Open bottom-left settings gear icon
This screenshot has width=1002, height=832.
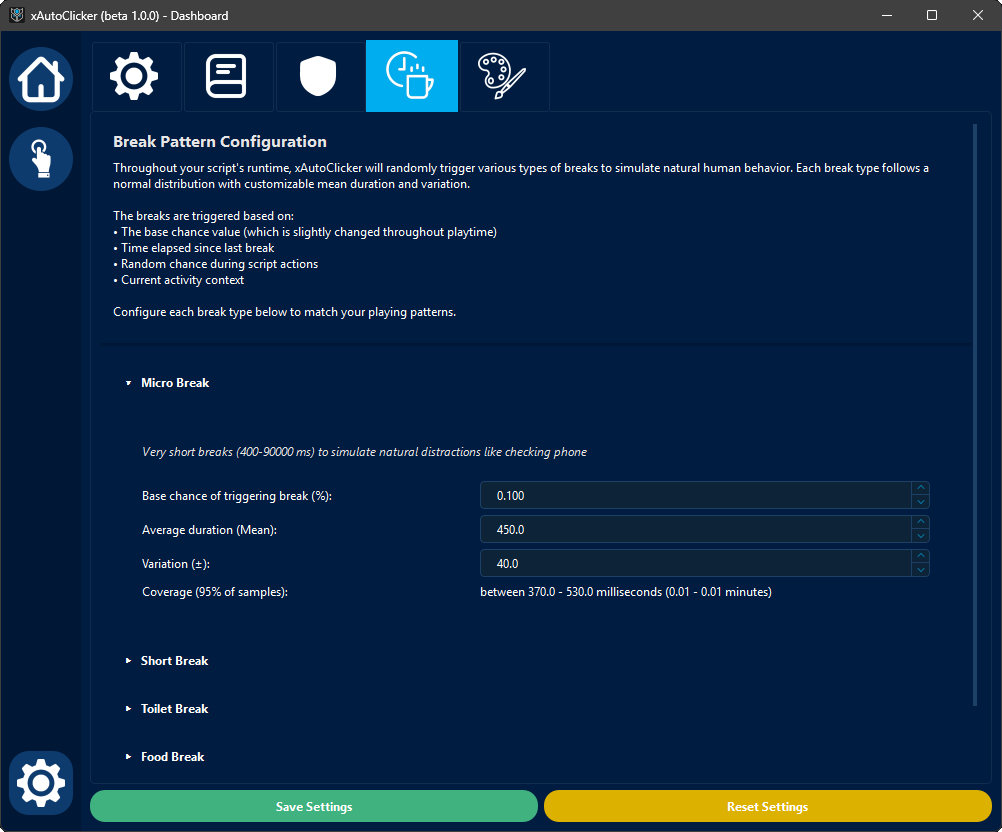click(41, 782)
